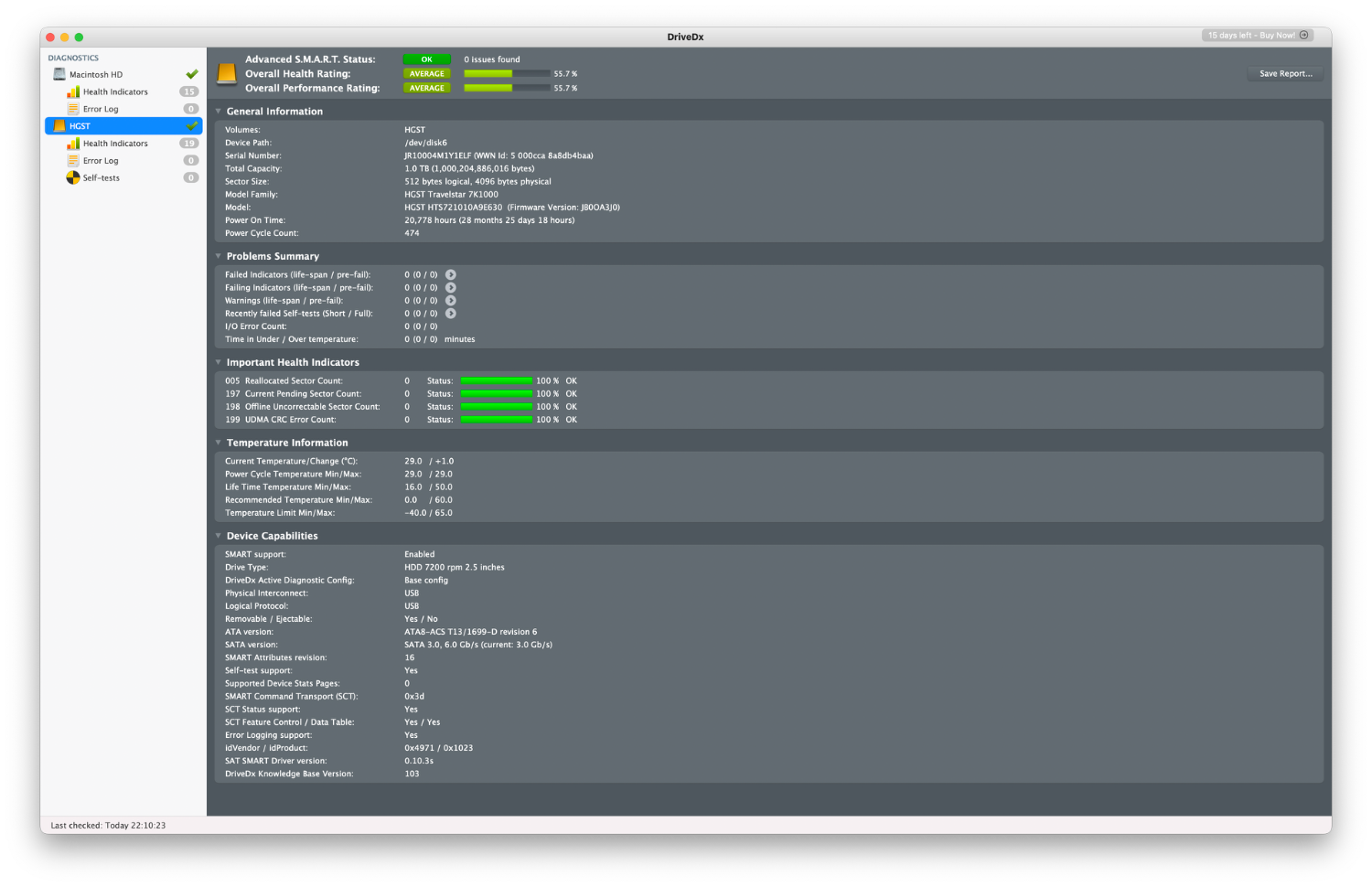Click the Macintosh HD drive icon

[x=59, y=74]
